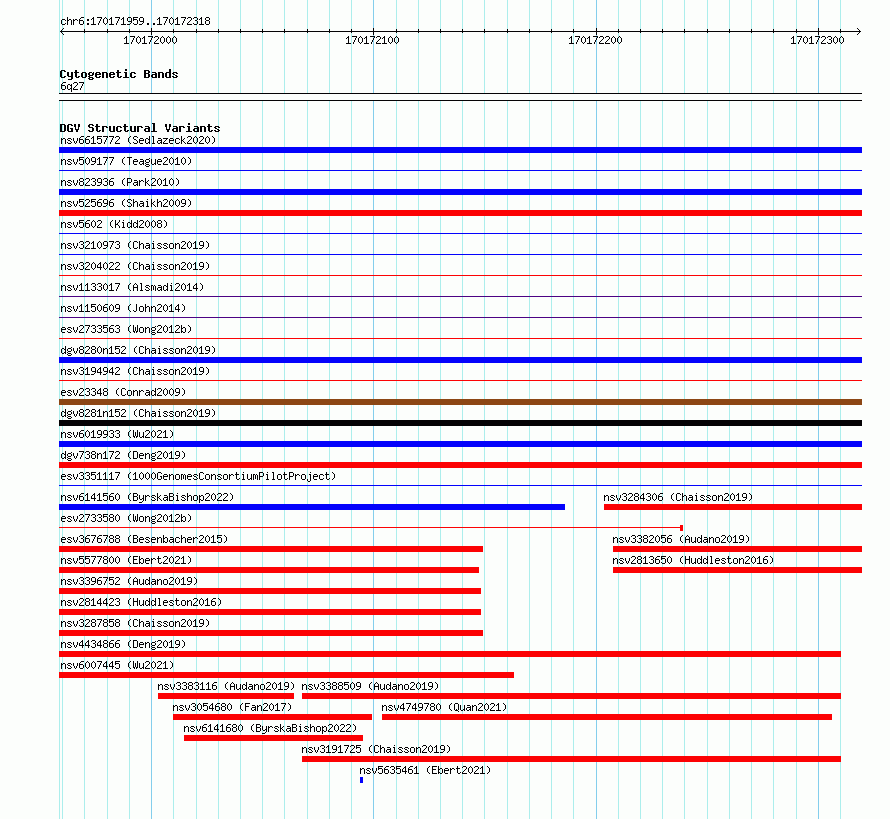
Task: Click nsv4434866 (Deng2019) label
Action: click(123, 644)
